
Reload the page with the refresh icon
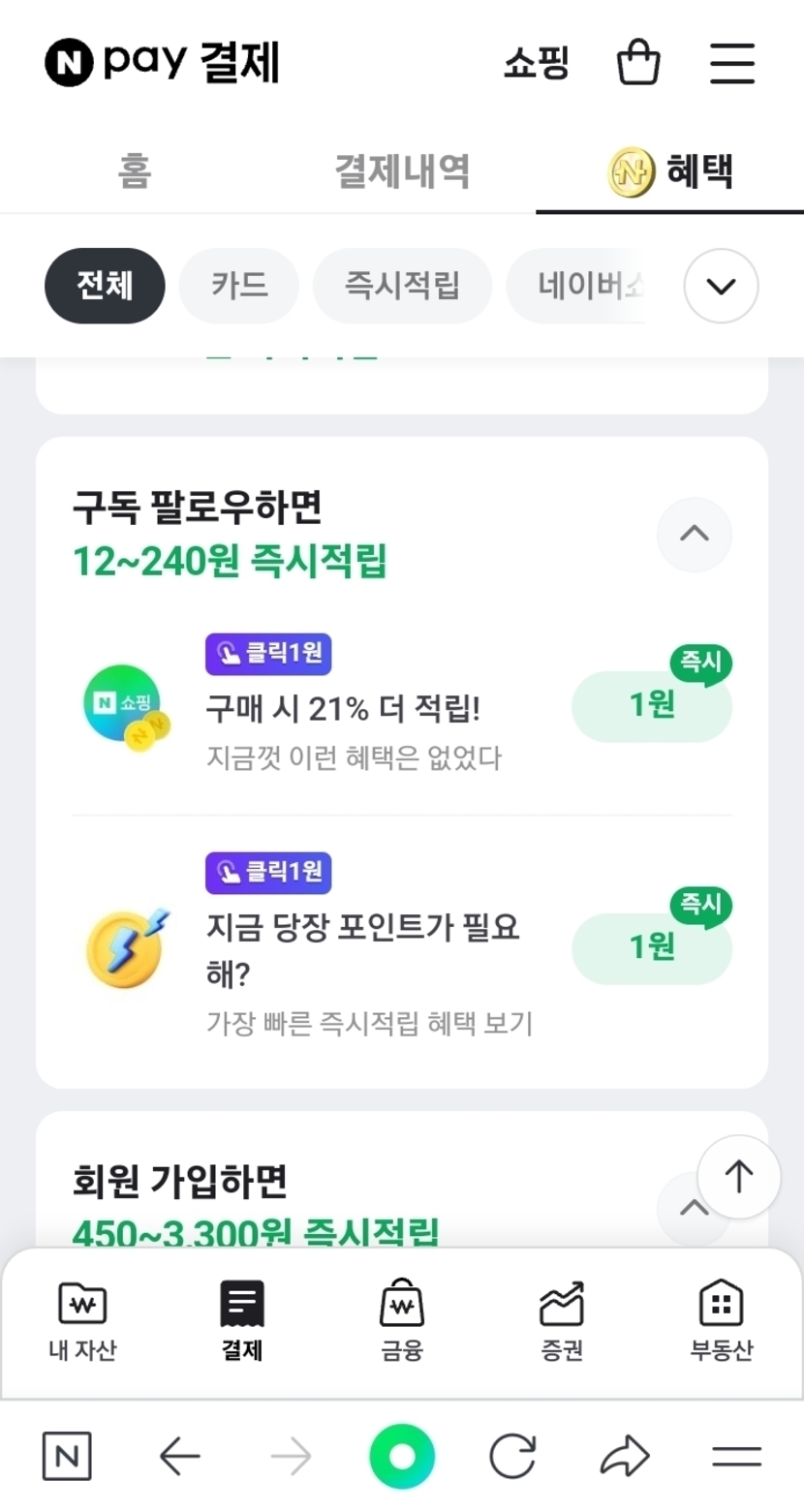coord(512,1456)
